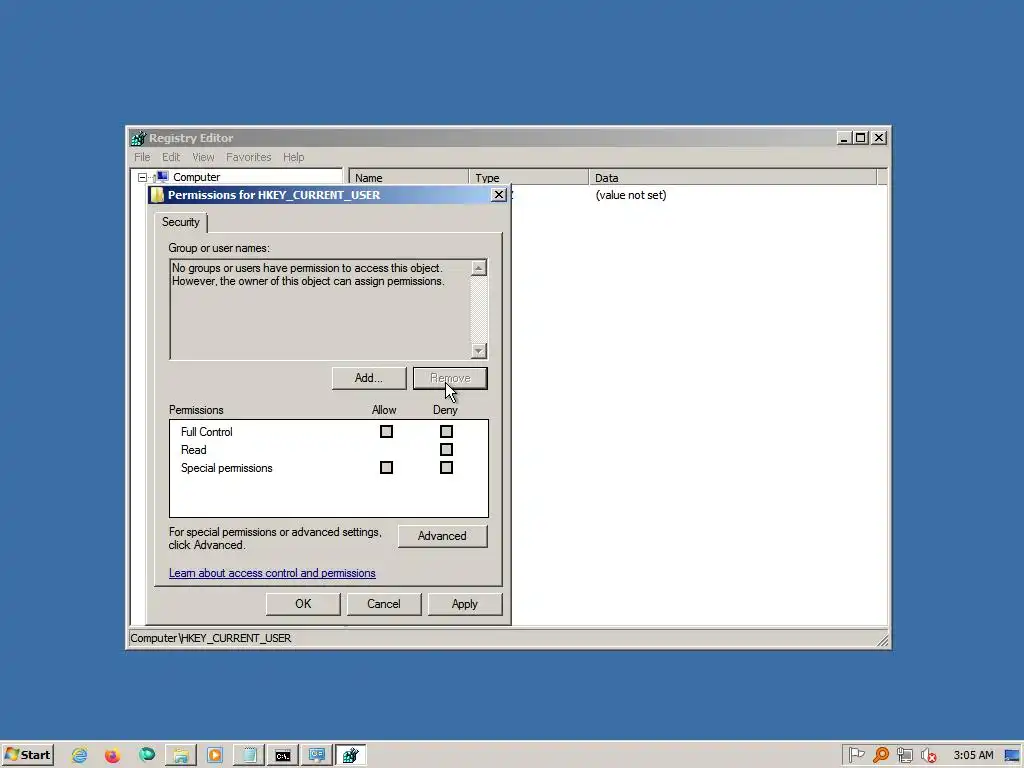
Task: Launch Firefox from the taskbar
Action: (x=112, y=756)
